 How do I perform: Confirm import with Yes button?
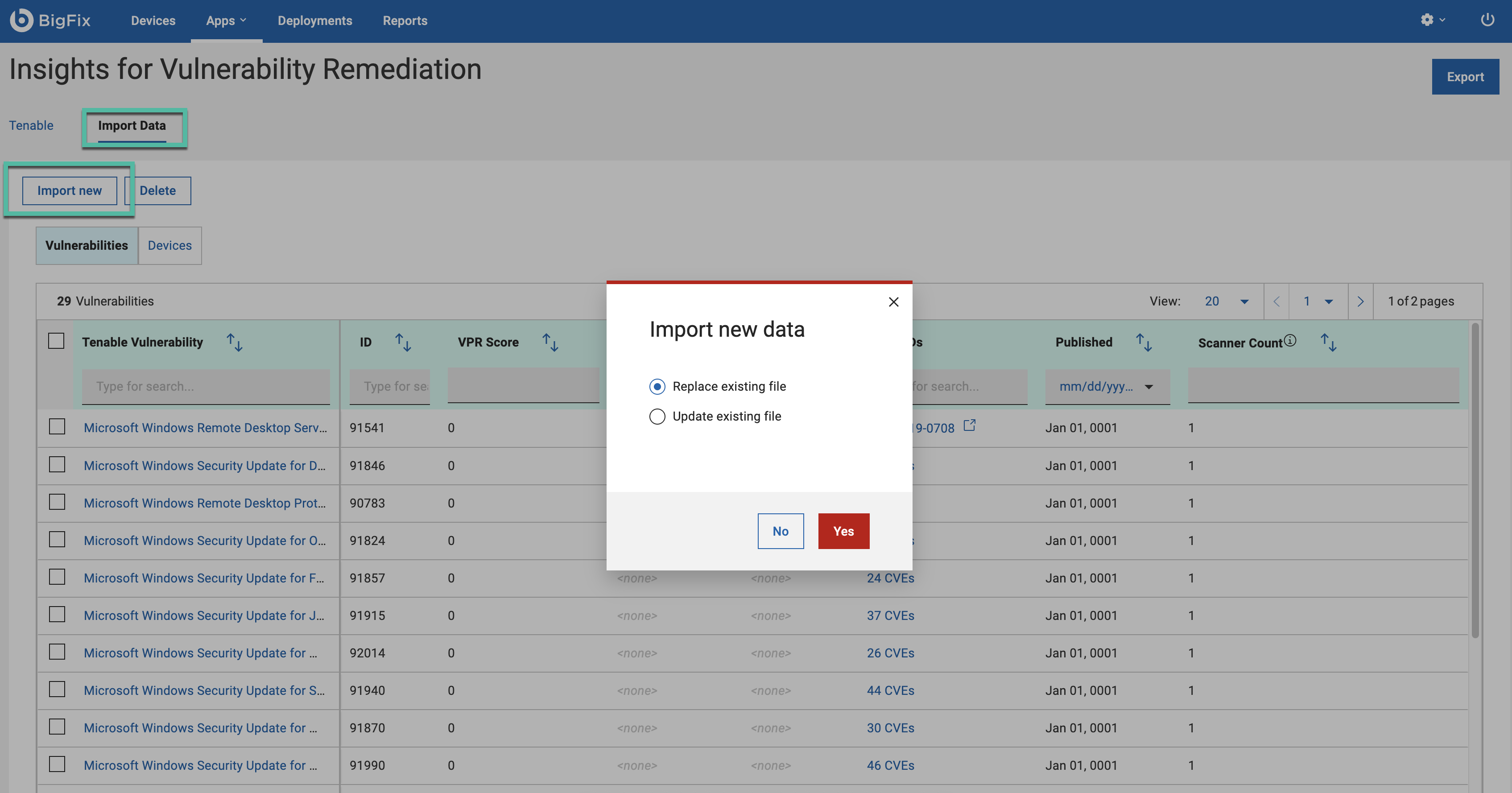(x=843, y=531)
